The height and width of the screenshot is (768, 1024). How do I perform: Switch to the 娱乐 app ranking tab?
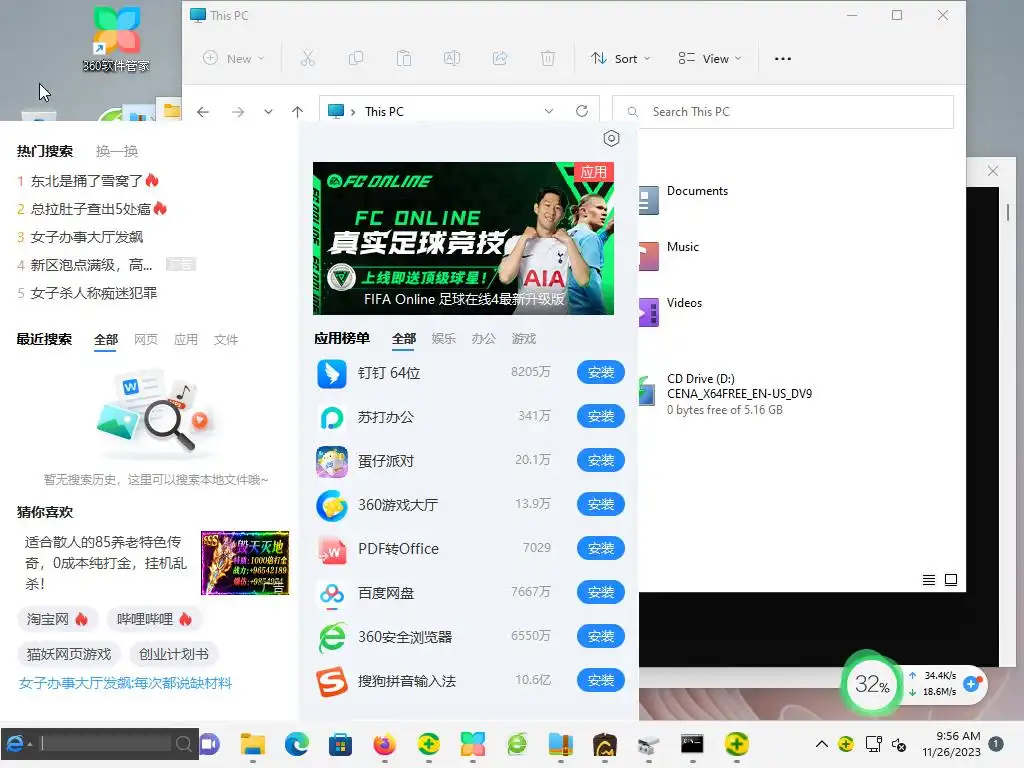point(443,339)
